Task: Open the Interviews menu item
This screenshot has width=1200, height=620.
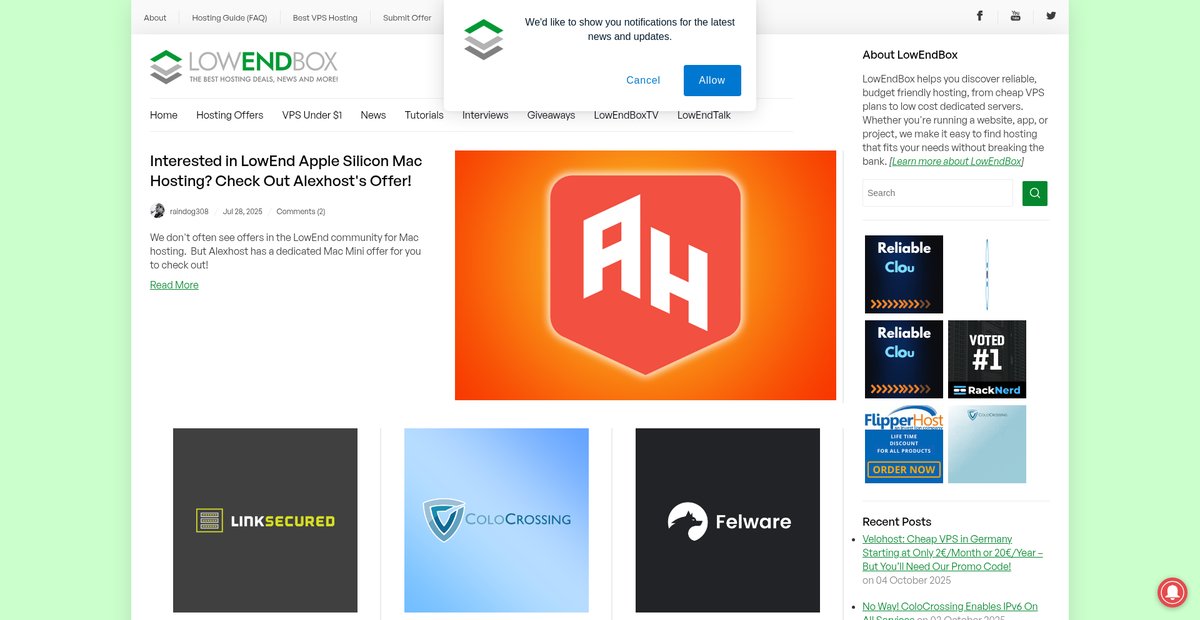Action: pos(485,115)
